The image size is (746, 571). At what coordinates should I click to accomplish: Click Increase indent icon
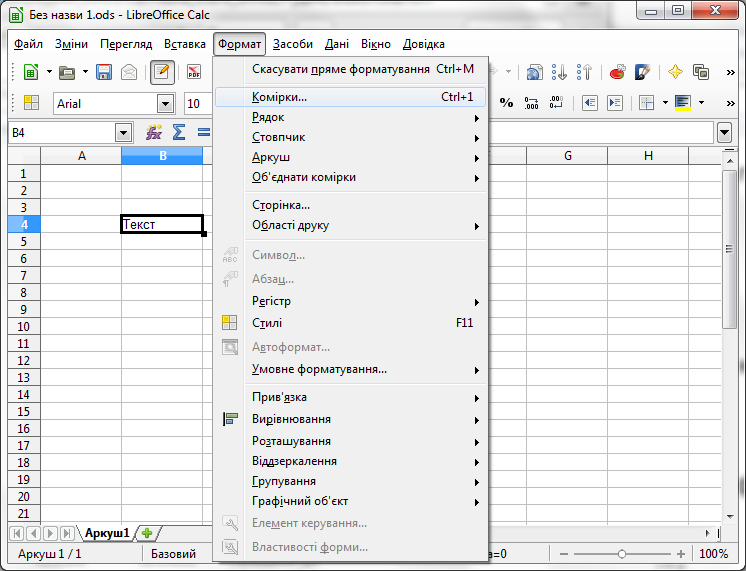click(615, 103)
